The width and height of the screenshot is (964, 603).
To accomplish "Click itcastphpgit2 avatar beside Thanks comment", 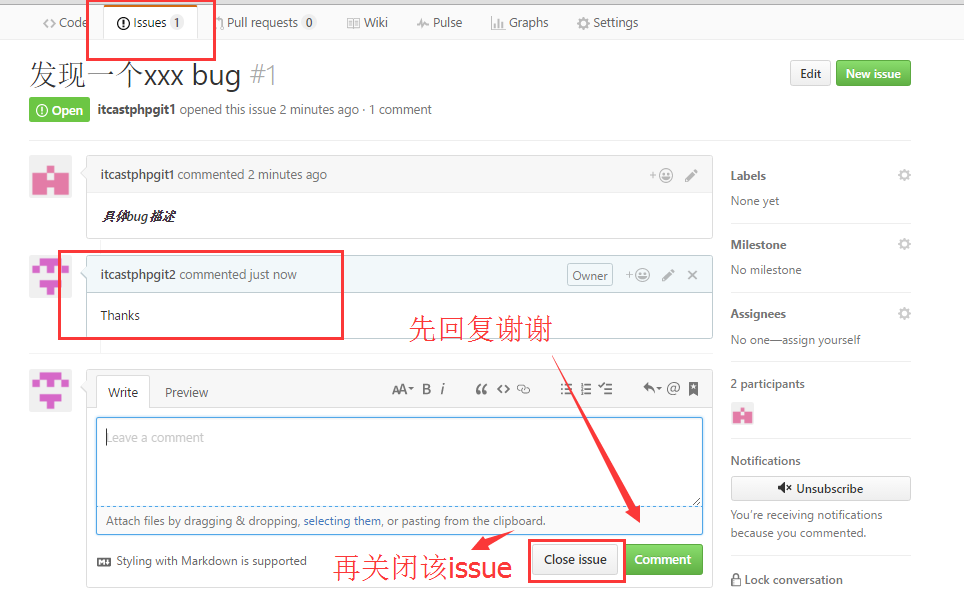I will (x=50, y=277).
